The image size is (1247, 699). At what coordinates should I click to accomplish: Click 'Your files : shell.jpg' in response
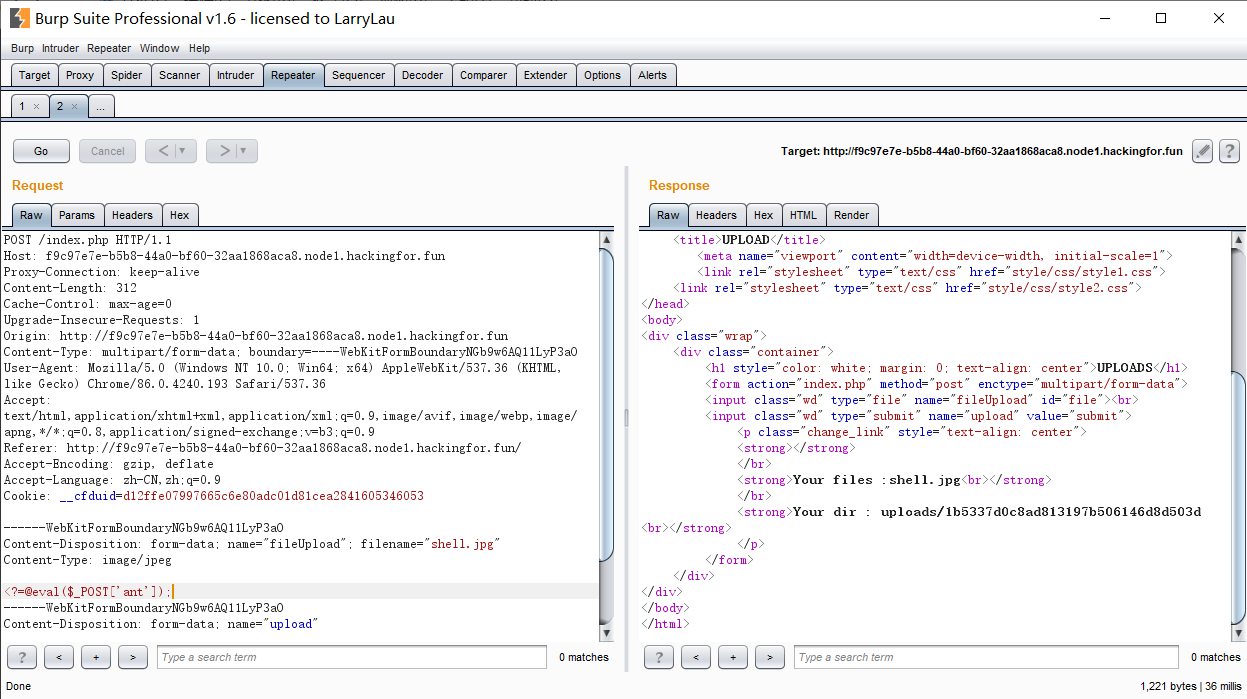tap(877, 480)
